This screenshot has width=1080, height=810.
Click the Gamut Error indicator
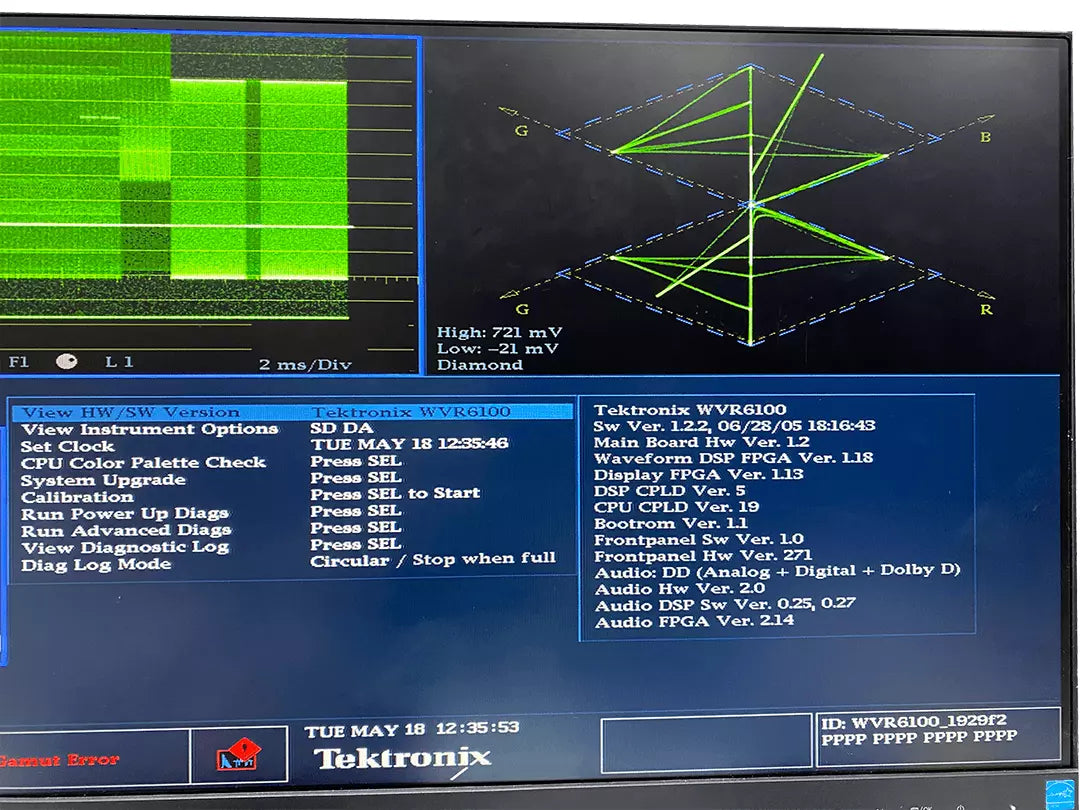[x=60, y=761]
